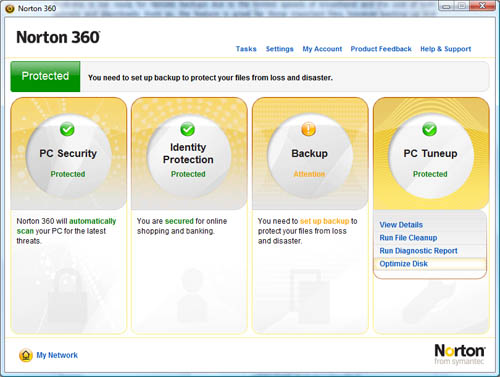Click the My Network house icon
Screen dimensions: 500x377
tap(26, 355)
